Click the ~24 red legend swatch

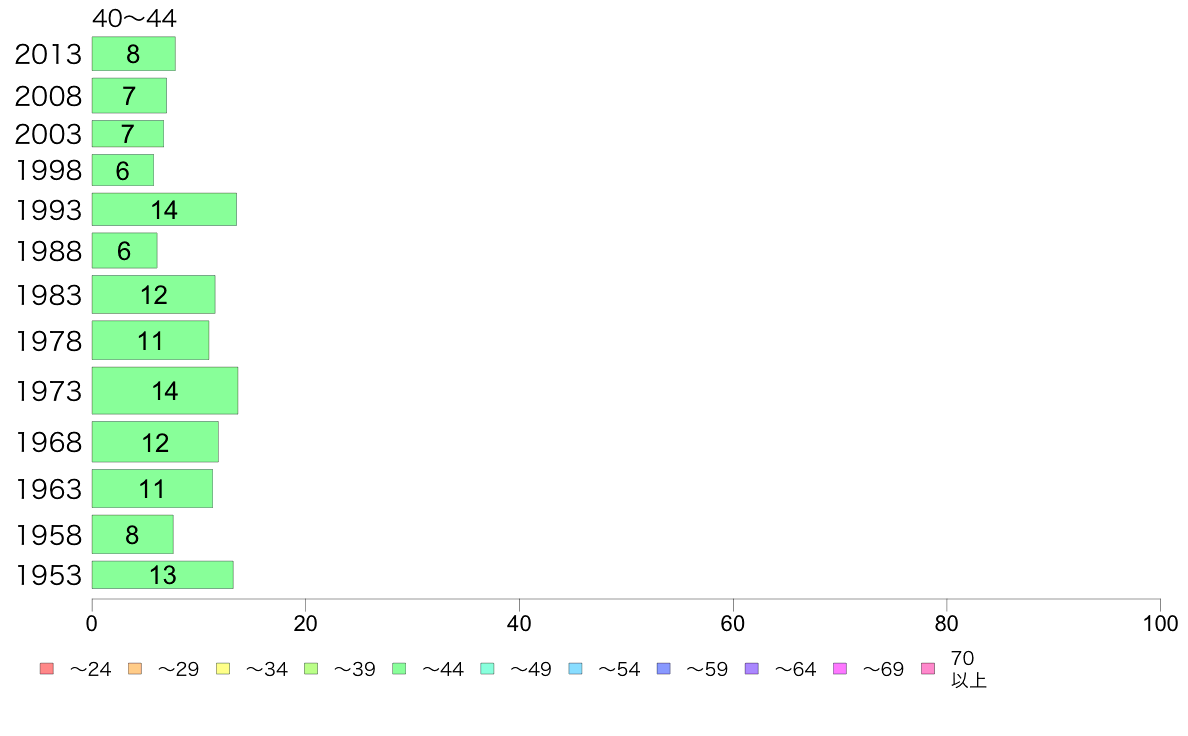(47, 669)
